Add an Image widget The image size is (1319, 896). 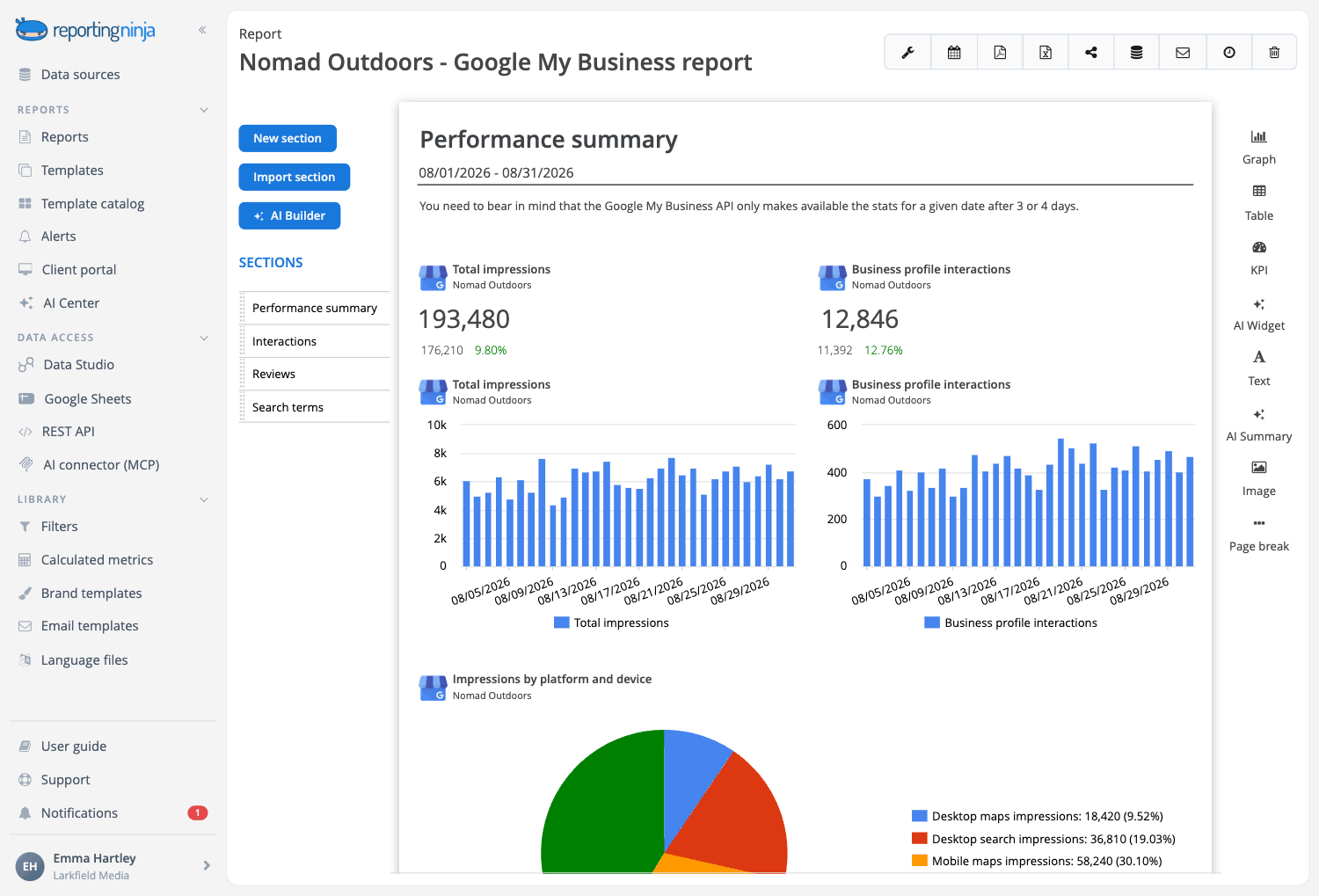[x=1259, y=479]
